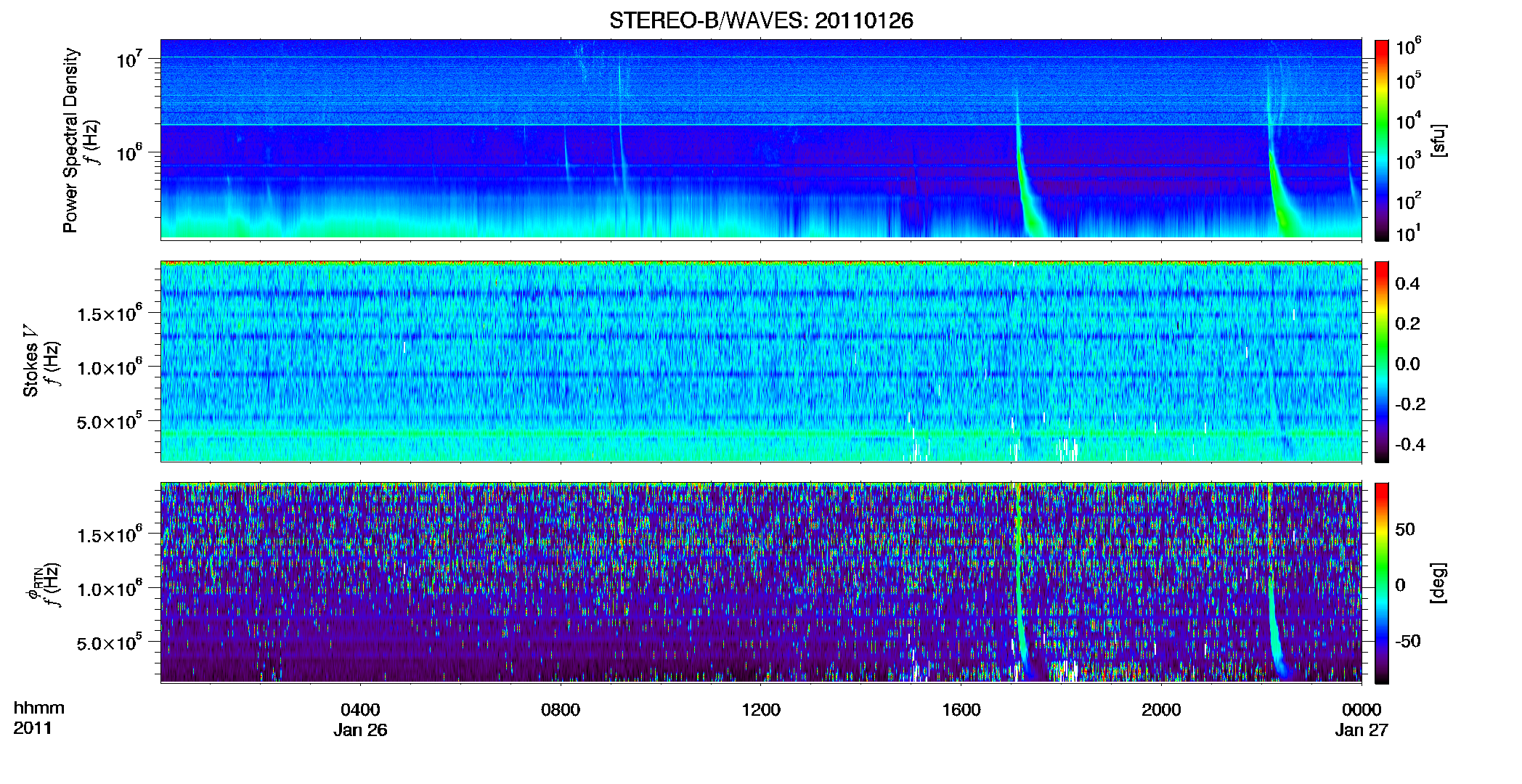Click the Jan 27 date label
Image resolution: width=1522 pixels, height=784 pixels.
coord(1362,730)
